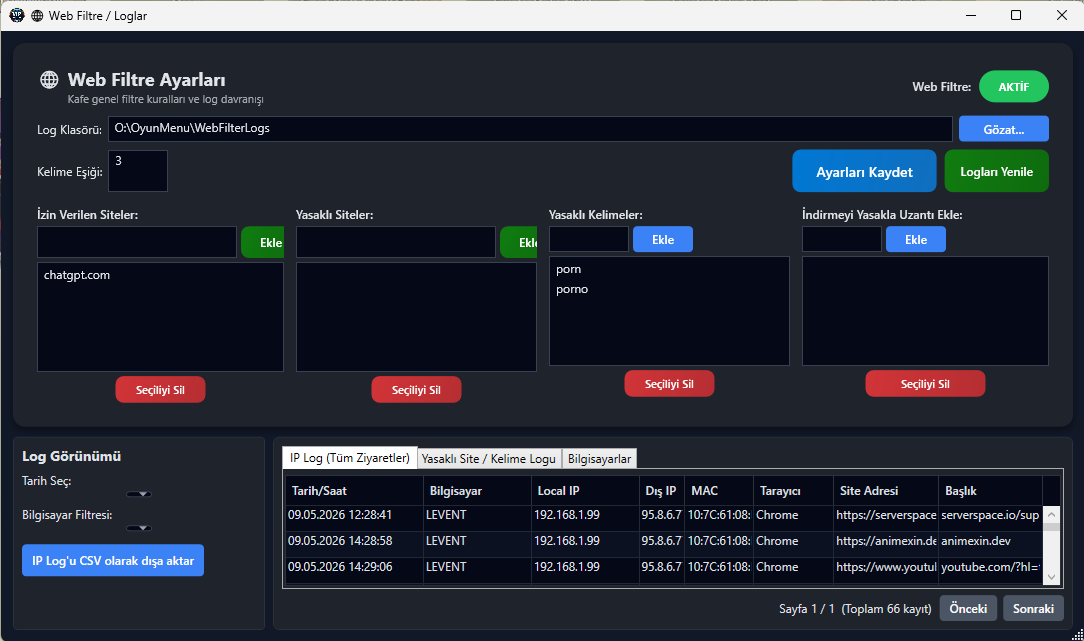Viewport: 1084px width, 641px height.
Task: Click the Local IP column header
Action: pyautogui.click(x=585, y=491)
